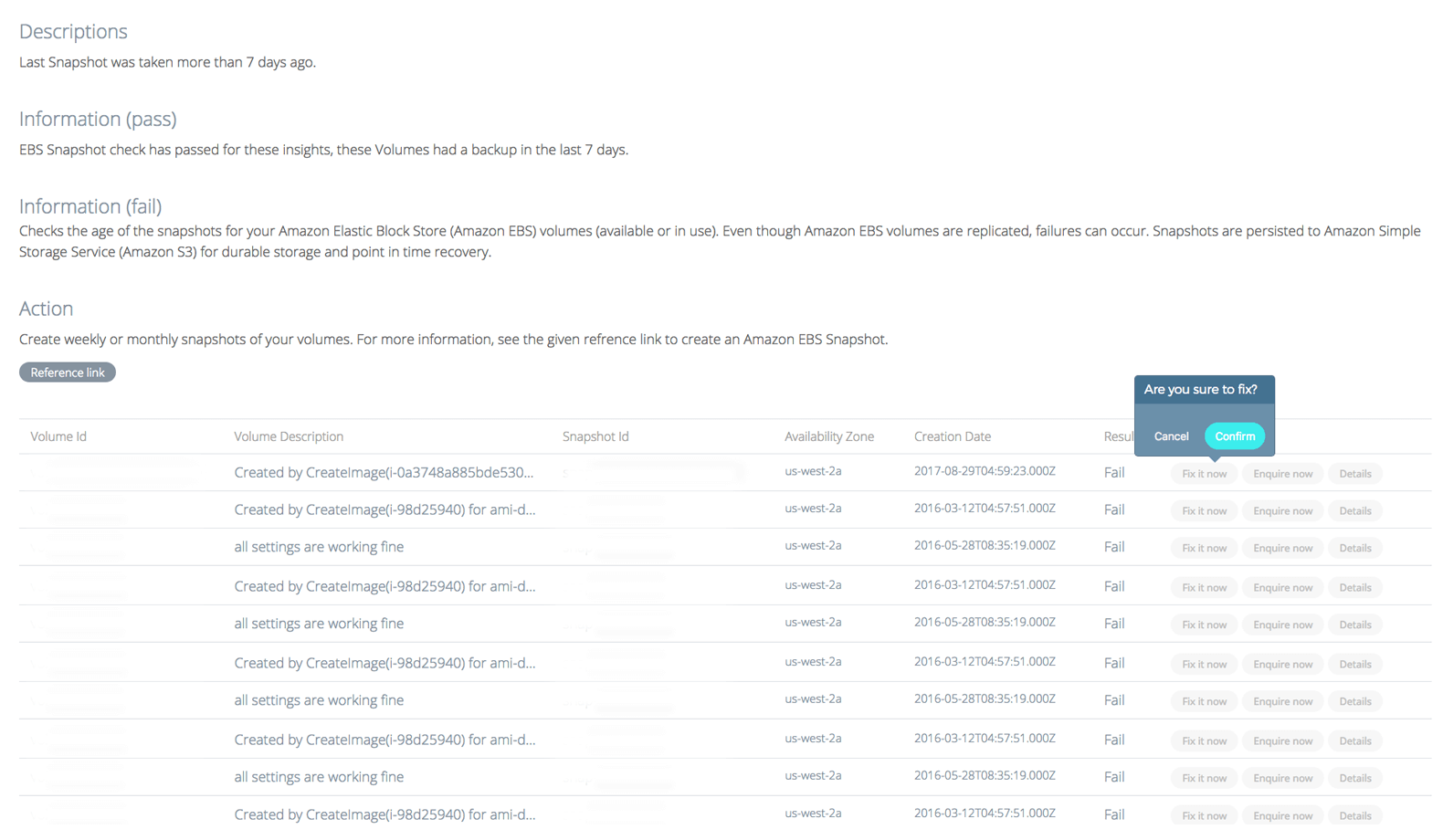This screenshot has height=840, width=1443.
Task: Click Fix it now in the second row
Action: pos(1204,511)
